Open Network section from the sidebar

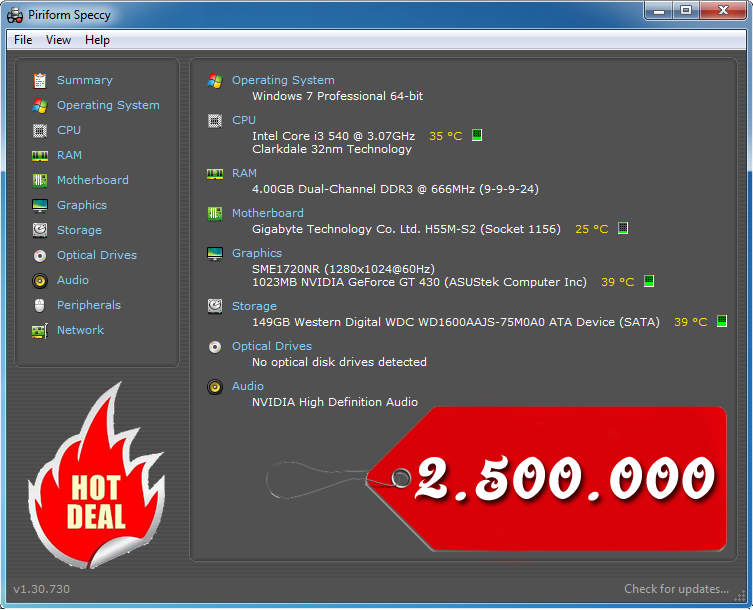coord(80,330)
